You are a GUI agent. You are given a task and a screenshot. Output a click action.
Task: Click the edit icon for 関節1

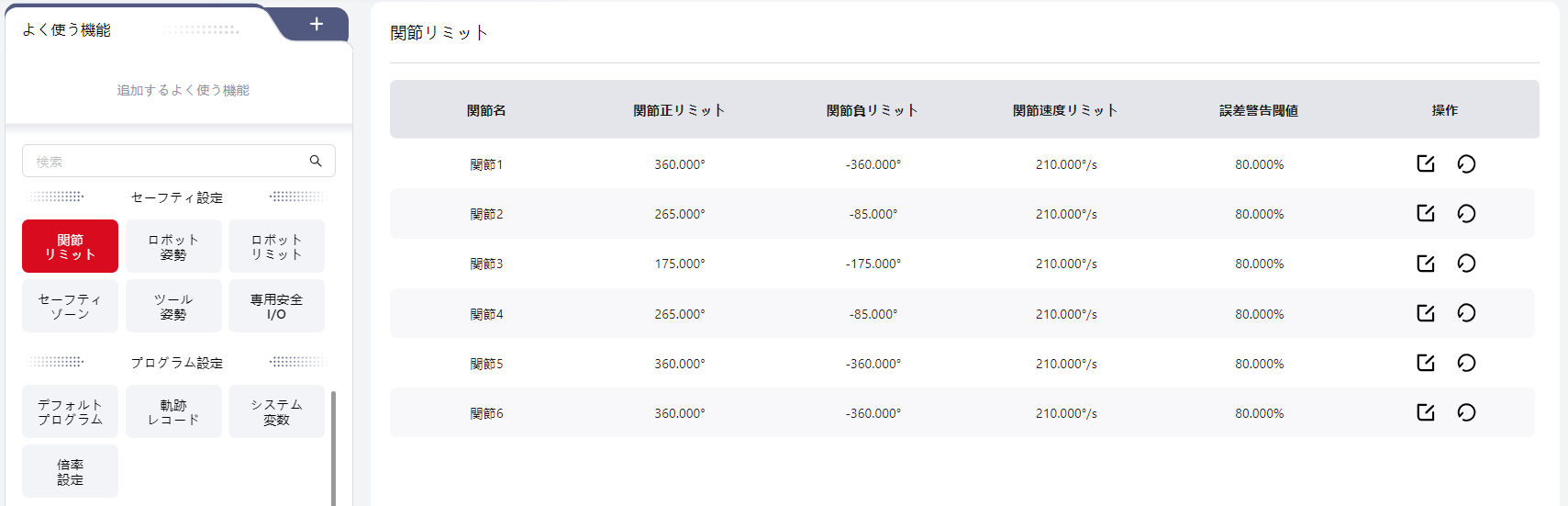pos(1425,163)
